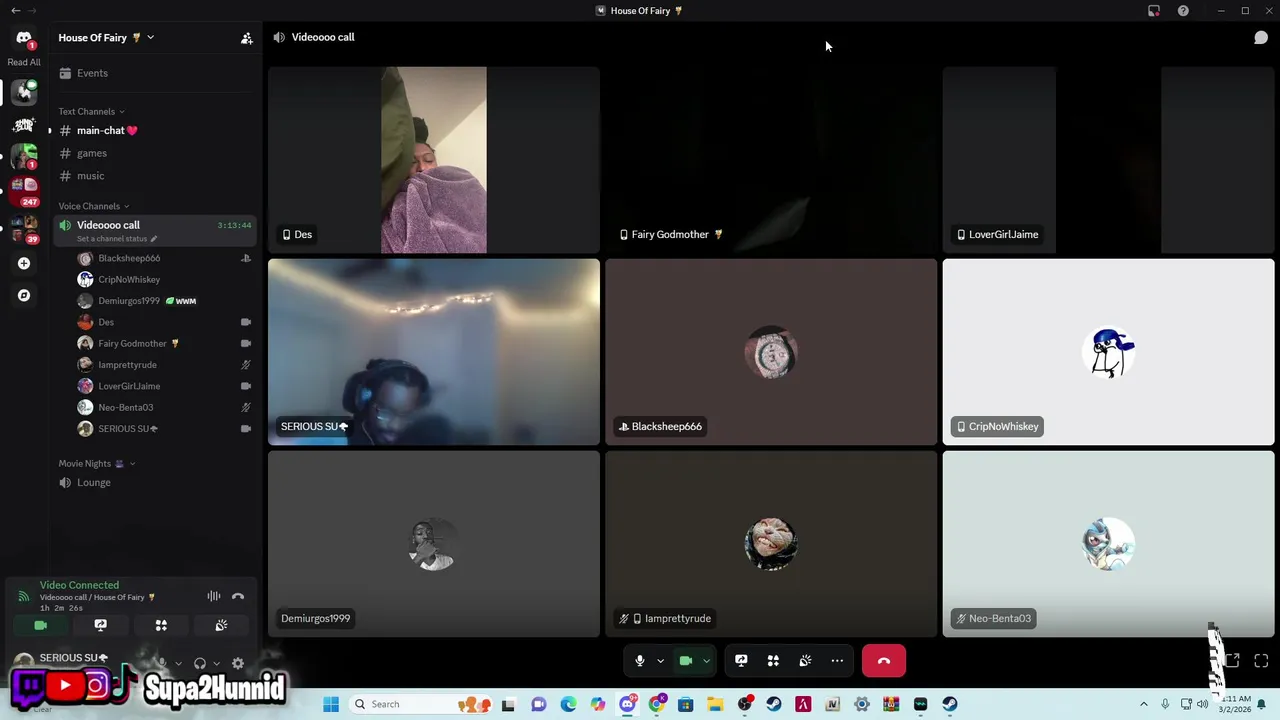Image resolution: width=1280 pixels, height=720 pixels.
Task: Toggle noise suppression waveform icon
Action: (214, 596)
